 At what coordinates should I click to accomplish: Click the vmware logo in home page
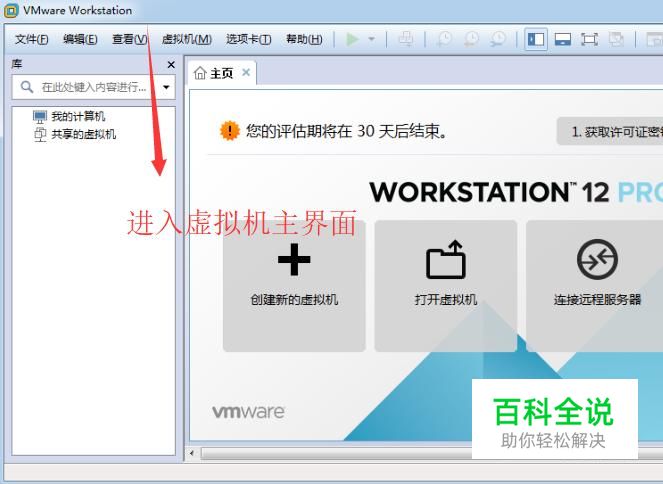(248, 412)
